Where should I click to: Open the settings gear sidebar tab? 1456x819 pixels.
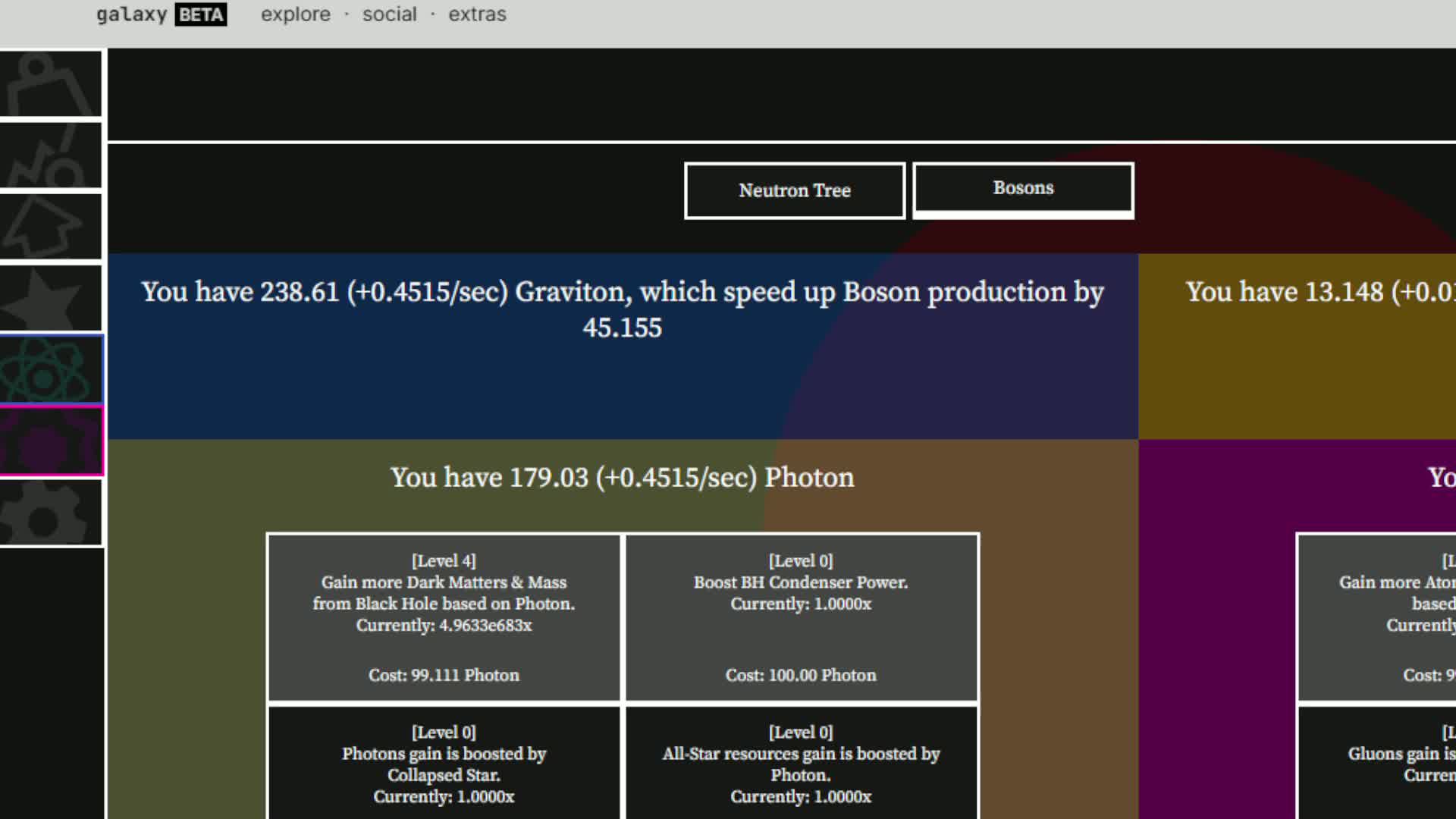(51, 513)
